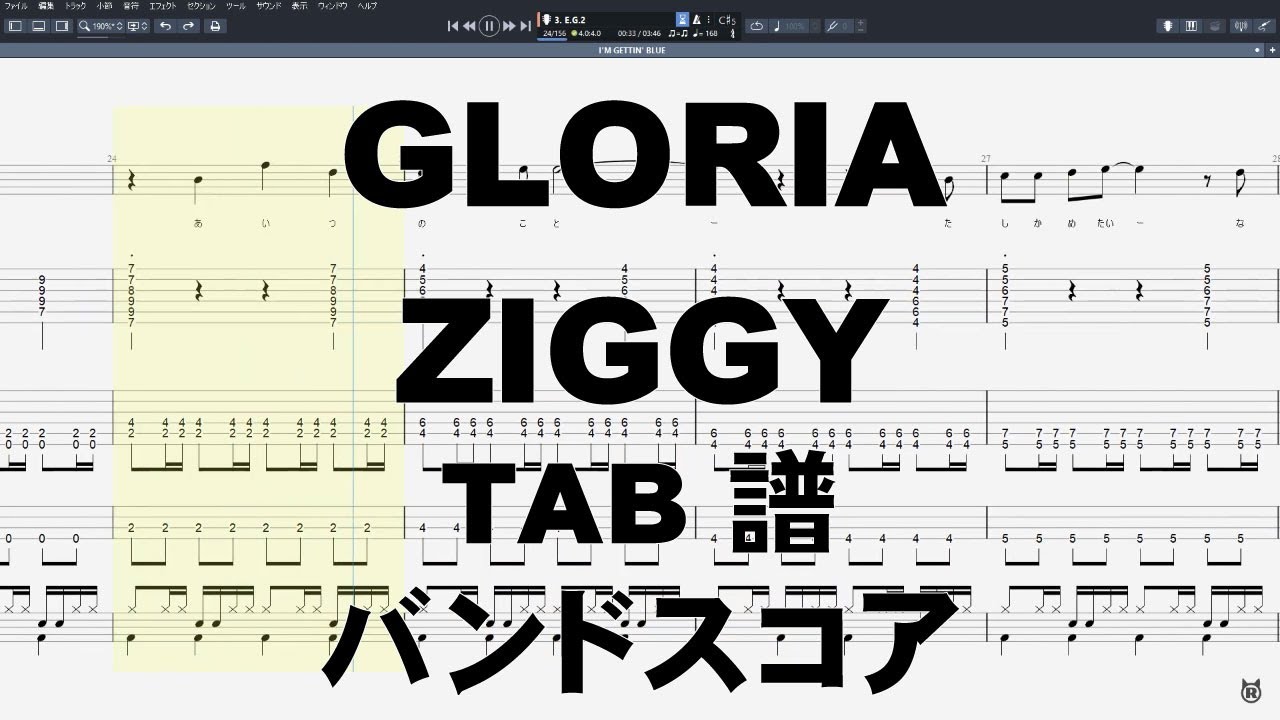This screenshot has width=1280, height=720.
Task: Click the 5 fret chord in bar 27
Action: pyautogui.click(x=1005, y=295)
